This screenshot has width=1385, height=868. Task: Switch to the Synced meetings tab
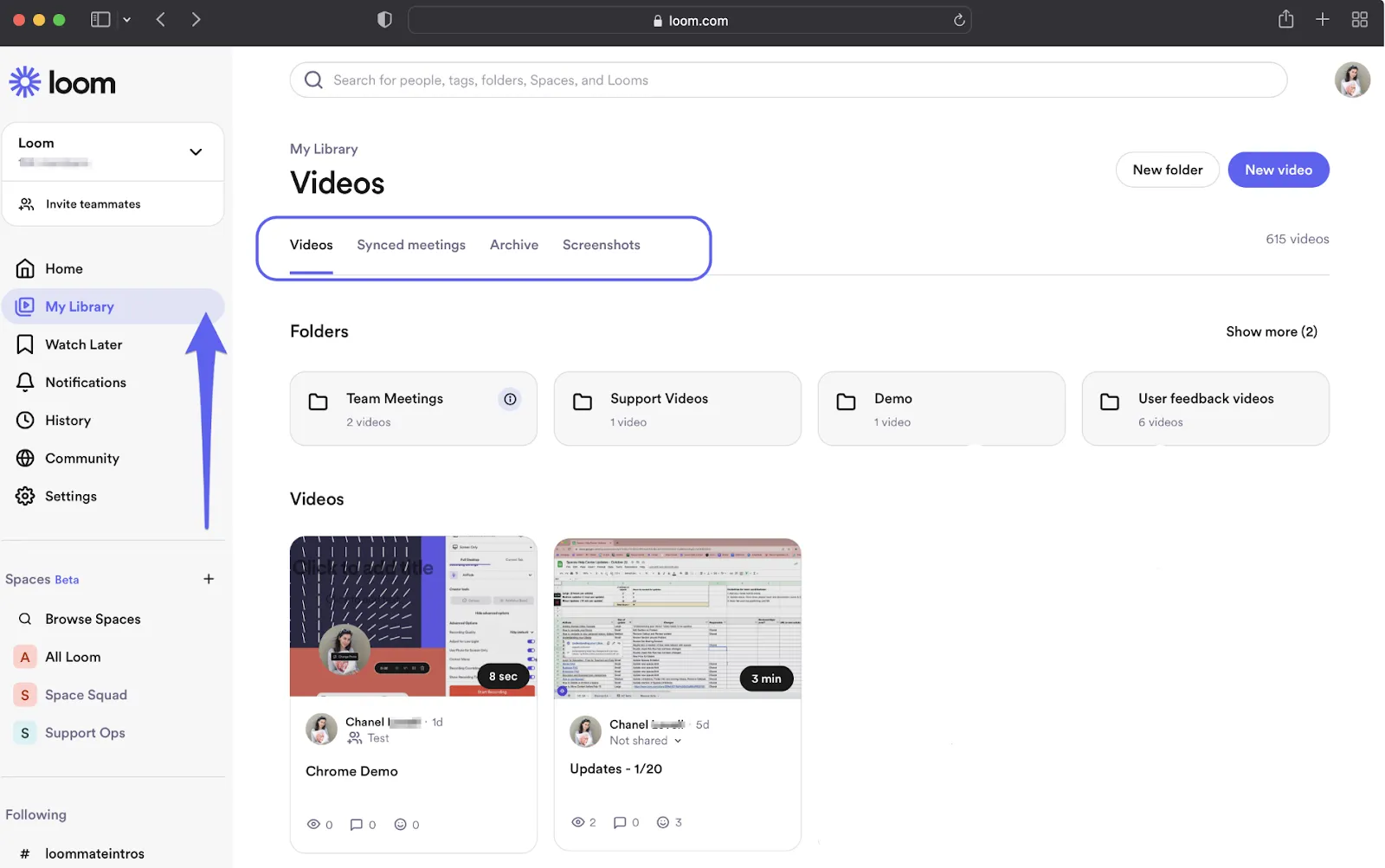(x=411, y=245)
